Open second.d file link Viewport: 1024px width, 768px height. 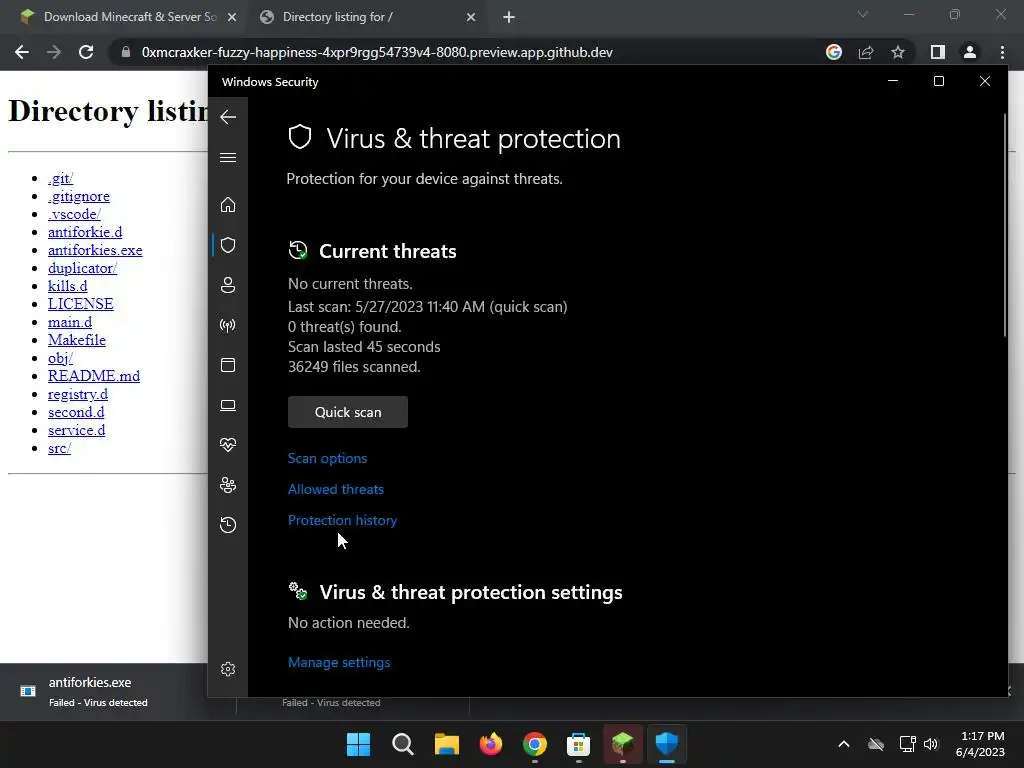point(76,412)
